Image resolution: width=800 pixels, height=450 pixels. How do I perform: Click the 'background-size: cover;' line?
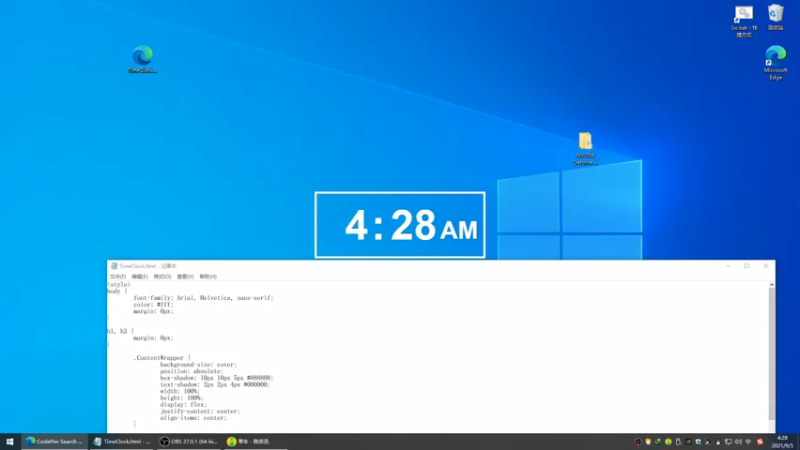point(198,365)
